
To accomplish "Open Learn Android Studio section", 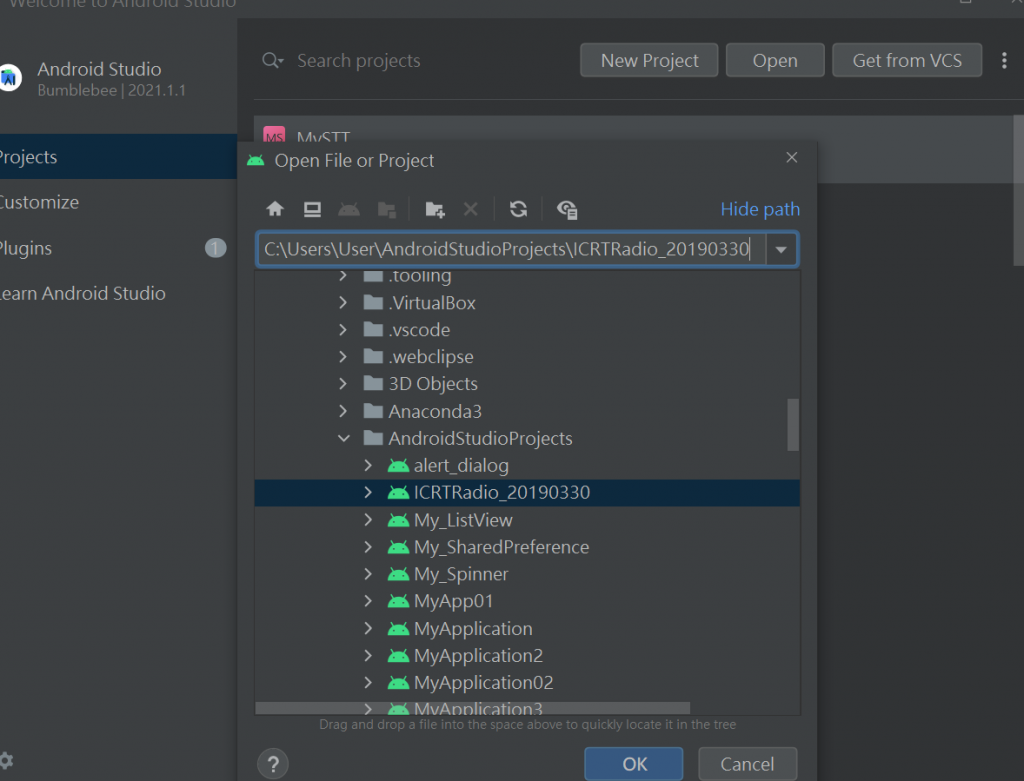I will coord(118,293).
